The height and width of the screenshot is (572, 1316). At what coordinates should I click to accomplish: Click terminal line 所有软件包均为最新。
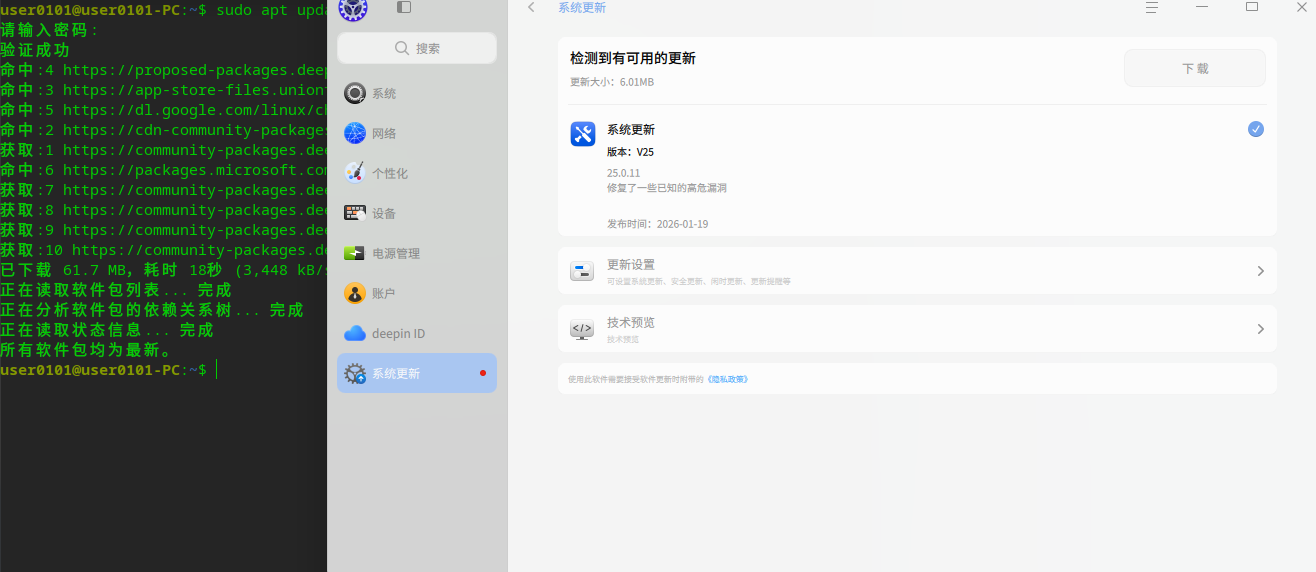pos(86,350)
